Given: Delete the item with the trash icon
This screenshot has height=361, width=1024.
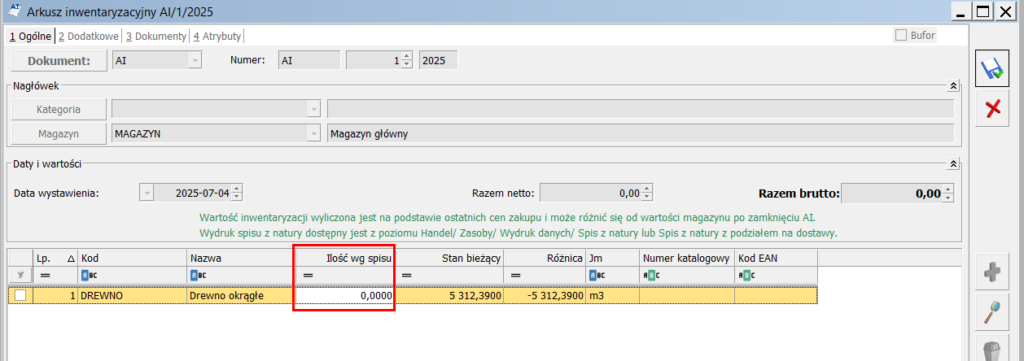Looking at the screenshot, I should [993, 349].
